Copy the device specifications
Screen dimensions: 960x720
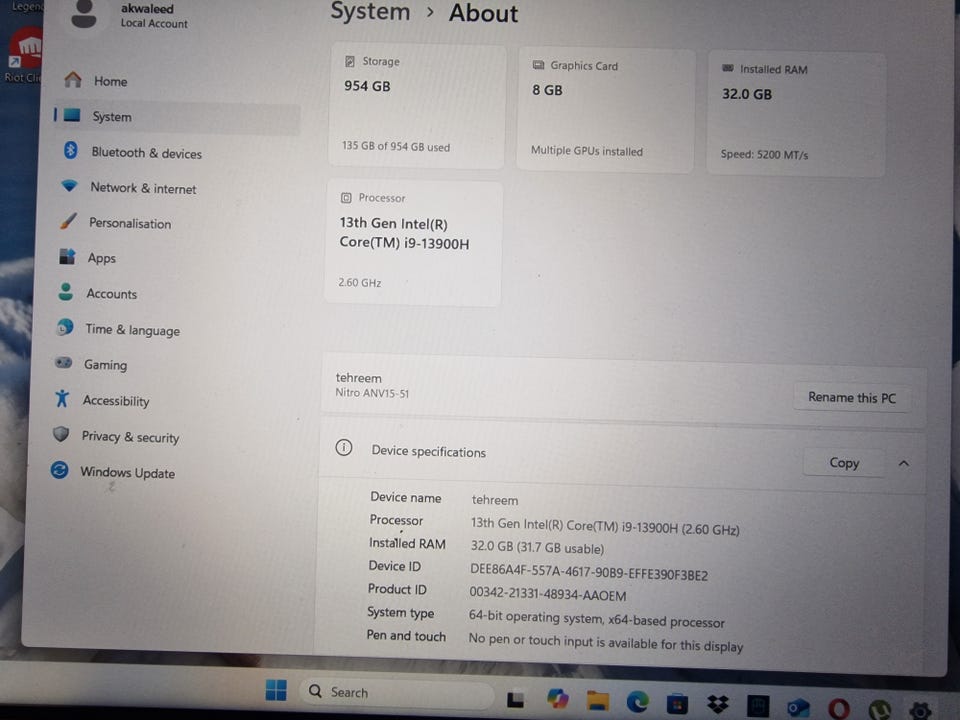pyautogui.click(x=844, y=463)
